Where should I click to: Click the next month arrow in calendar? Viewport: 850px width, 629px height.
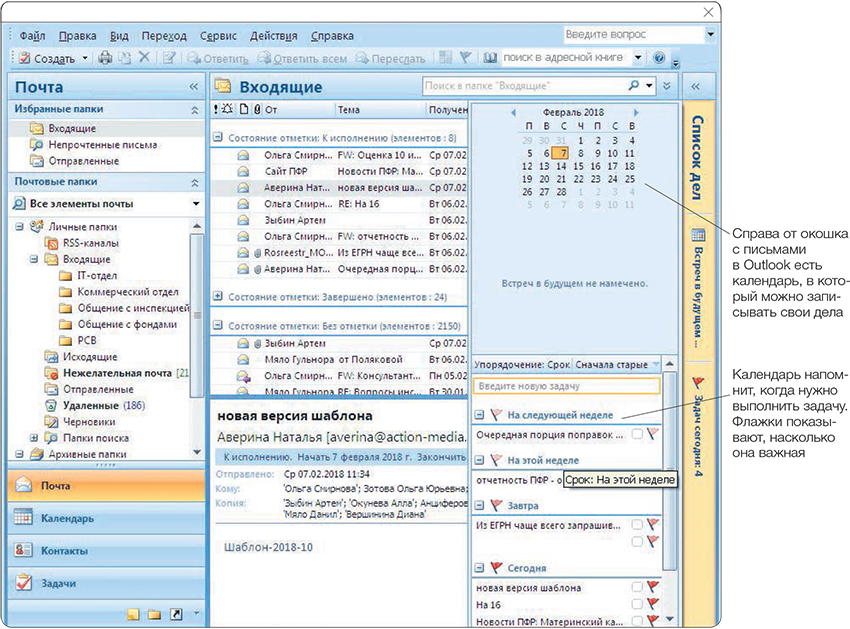[635, 112]
